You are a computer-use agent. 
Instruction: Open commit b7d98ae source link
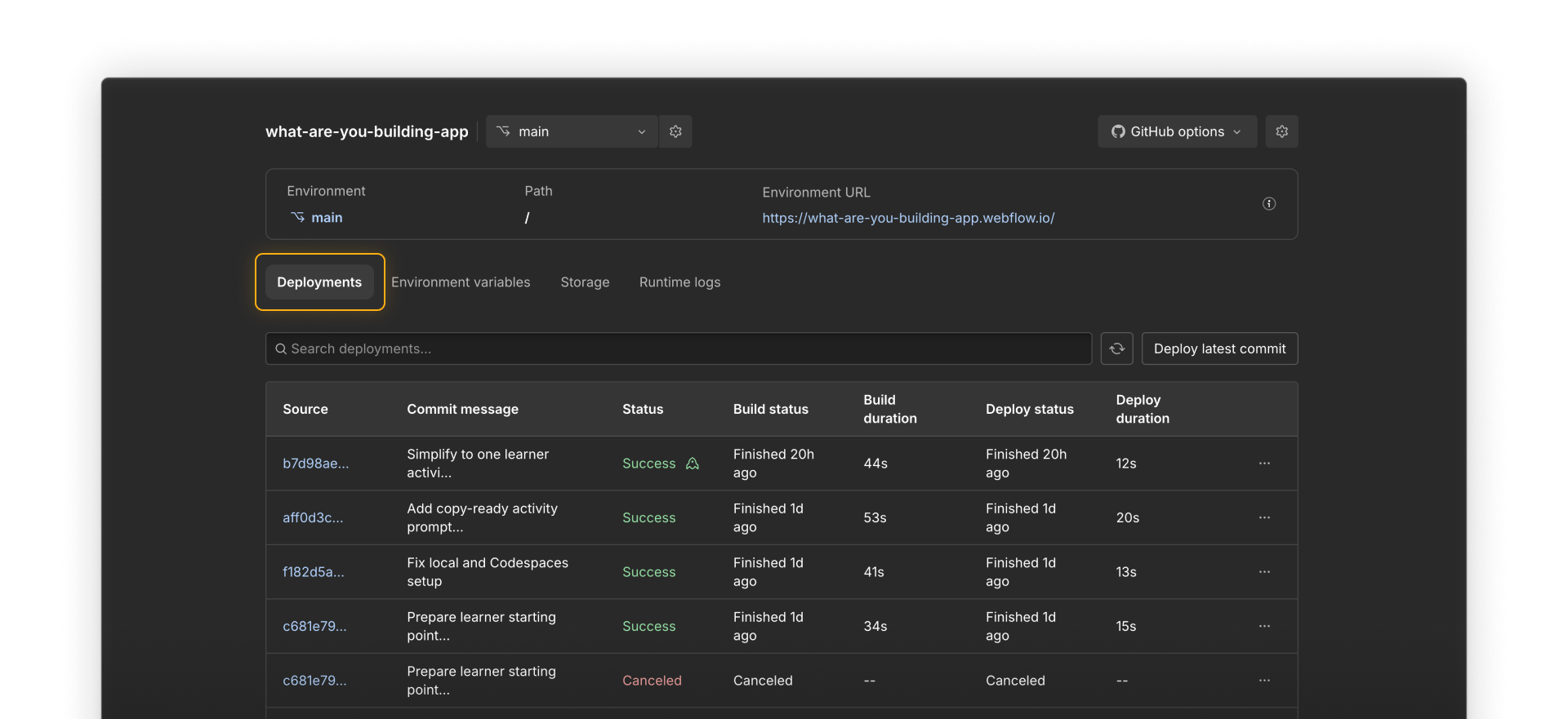coord(315,464)
